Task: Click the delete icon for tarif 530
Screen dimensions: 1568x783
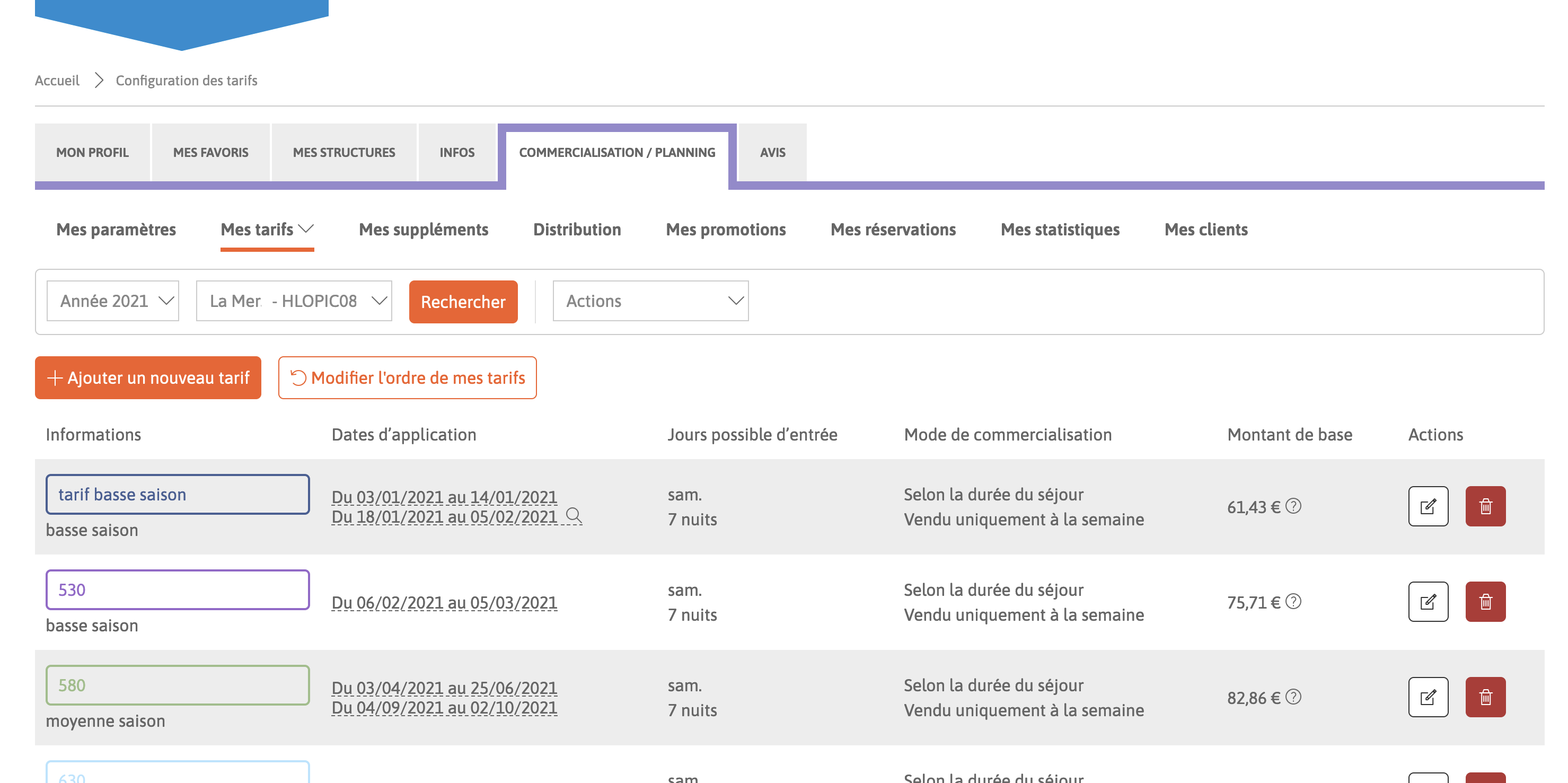Action: 1484,601
